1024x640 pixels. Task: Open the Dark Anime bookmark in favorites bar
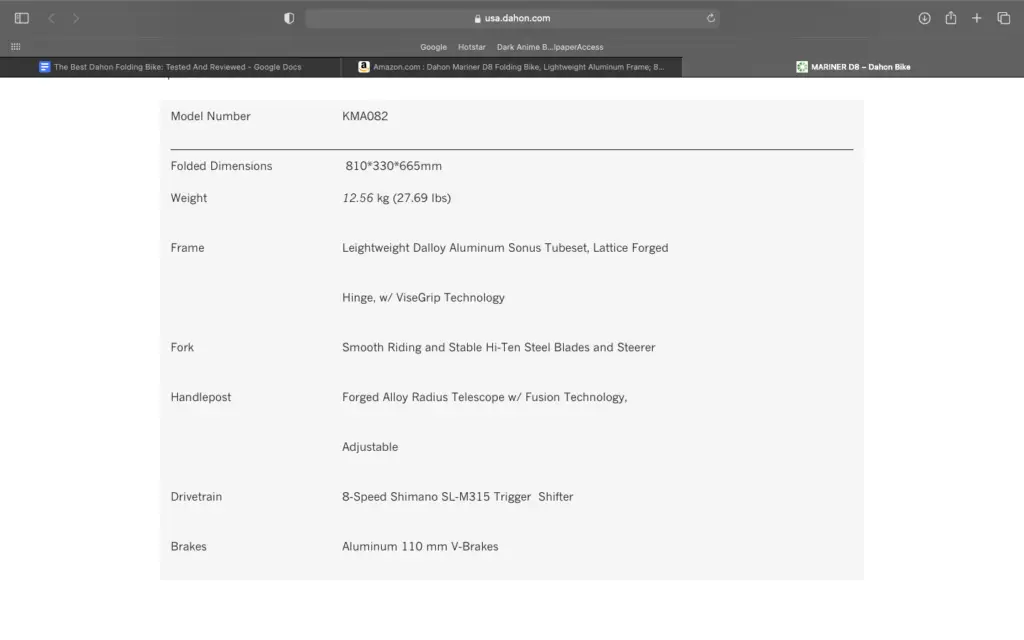(x=550, y=47)
